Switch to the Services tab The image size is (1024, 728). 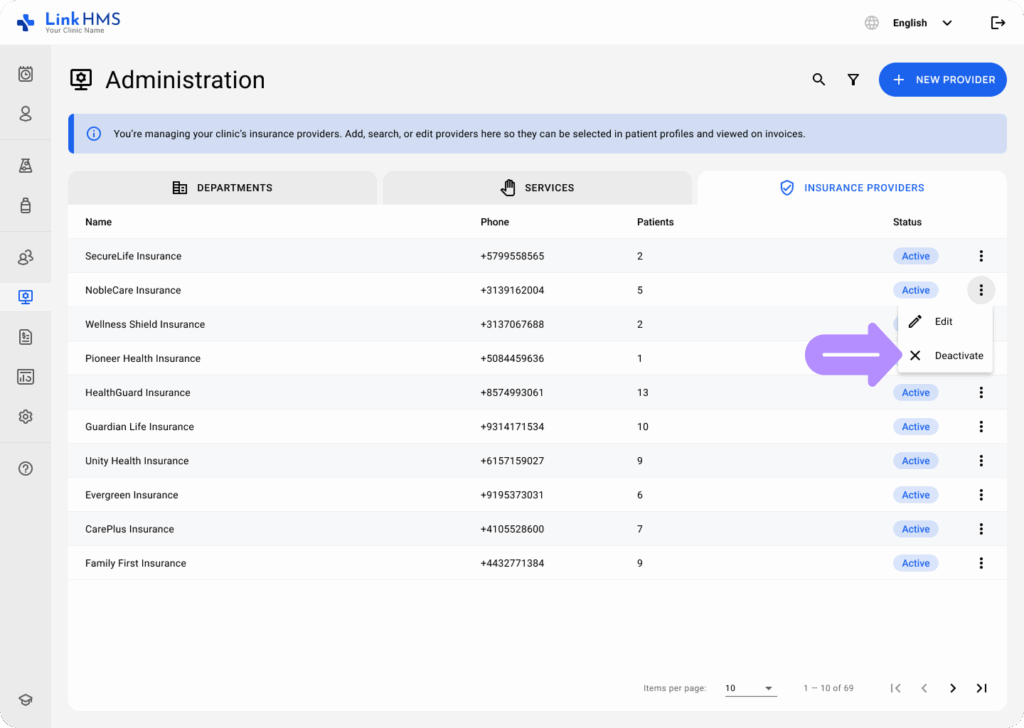537,188
